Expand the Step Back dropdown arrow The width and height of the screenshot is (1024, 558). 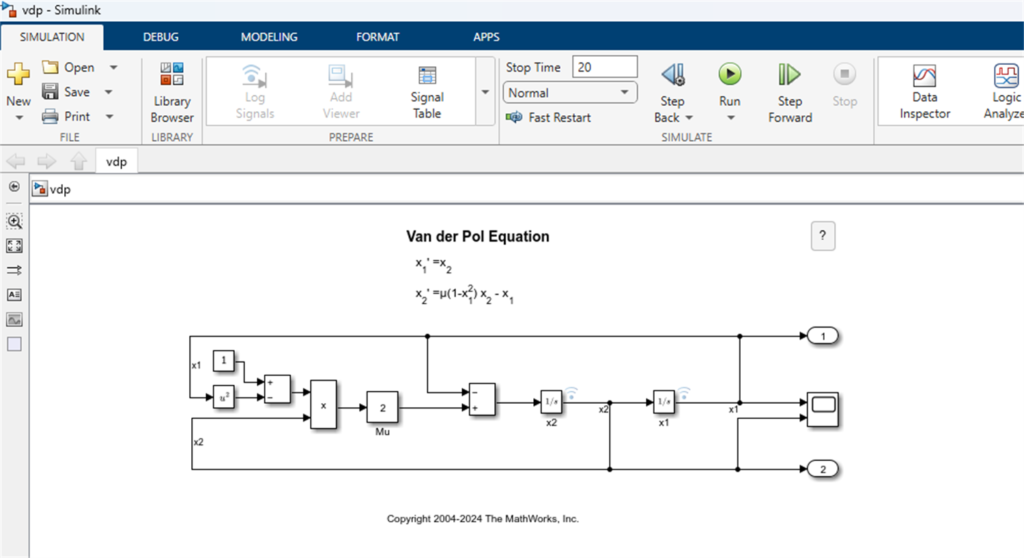pos(689,118)
